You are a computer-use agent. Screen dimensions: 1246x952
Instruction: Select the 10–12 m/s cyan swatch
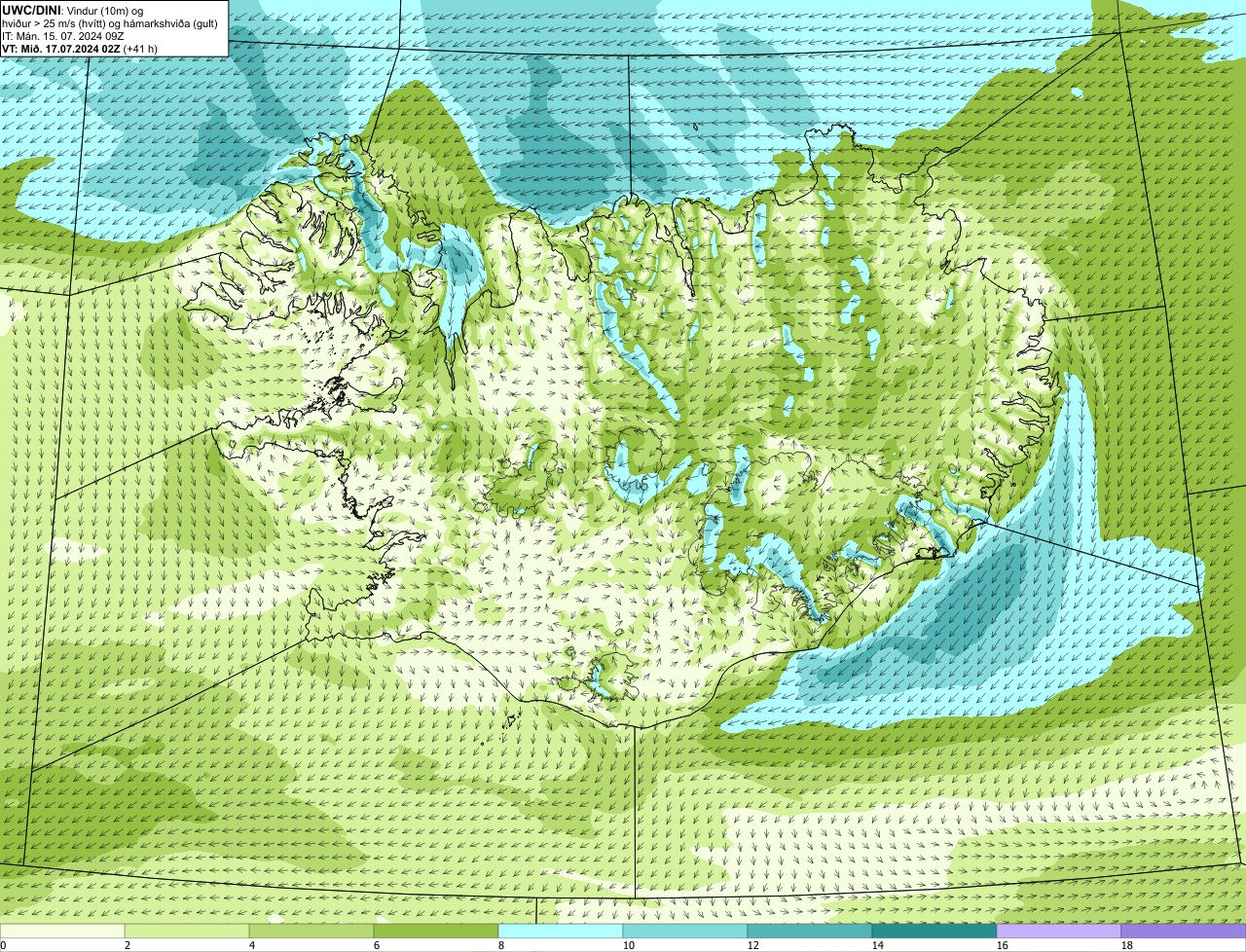(685, 931)
